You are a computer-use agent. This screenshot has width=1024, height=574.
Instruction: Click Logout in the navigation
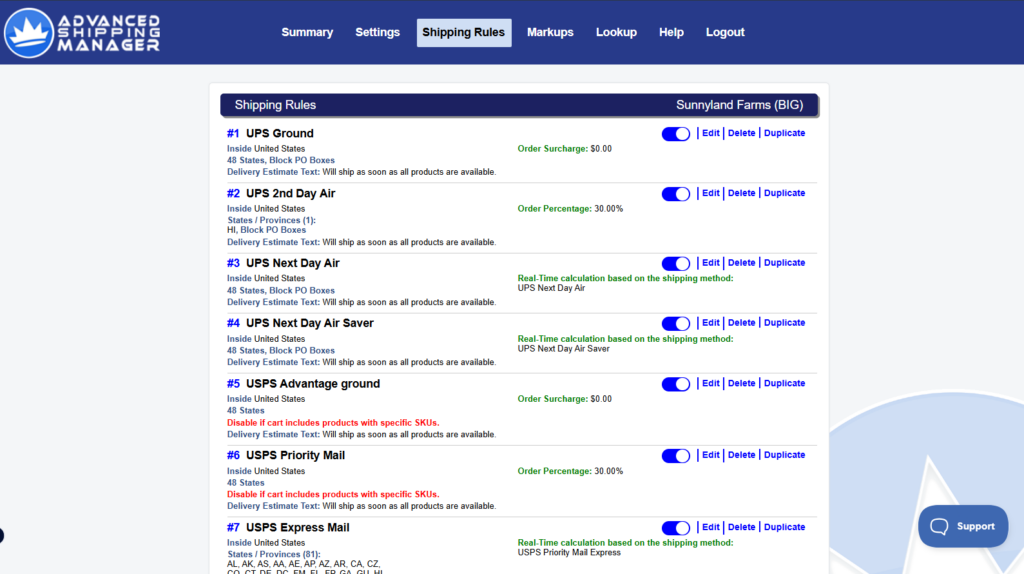click(x=725, y=33)
